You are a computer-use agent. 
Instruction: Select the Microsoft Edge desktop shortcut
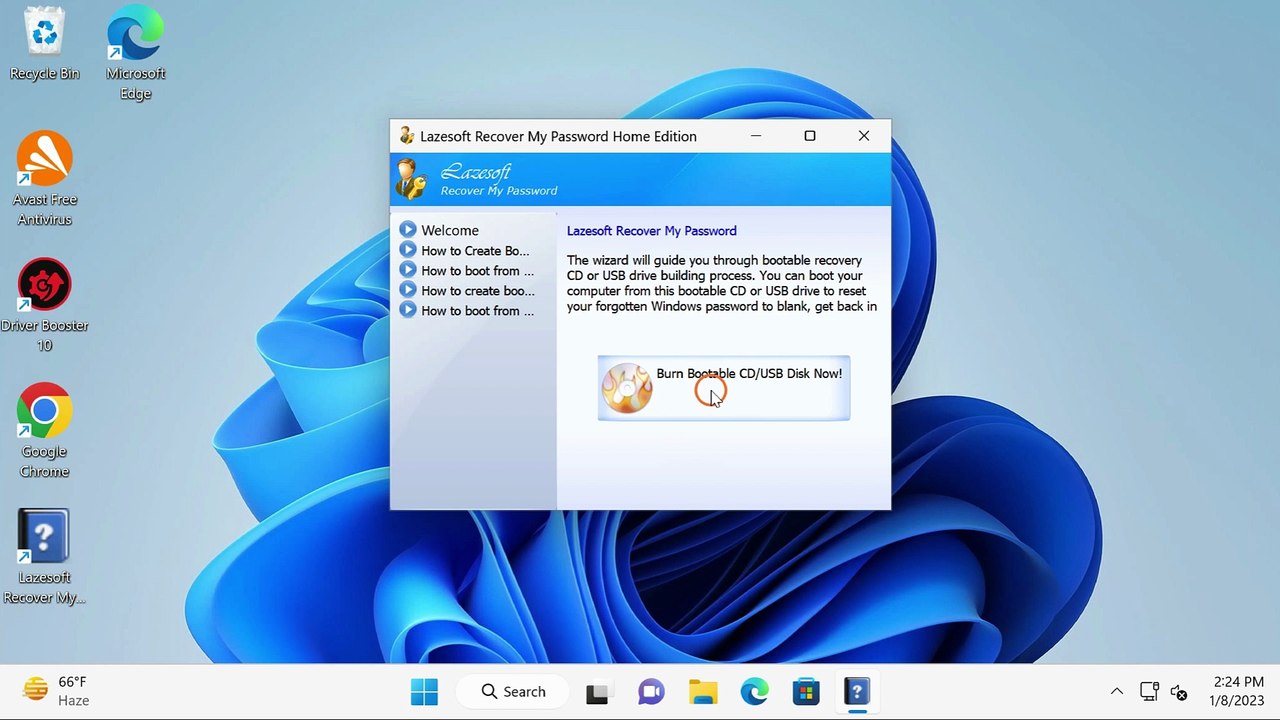[x=135, y=55]
